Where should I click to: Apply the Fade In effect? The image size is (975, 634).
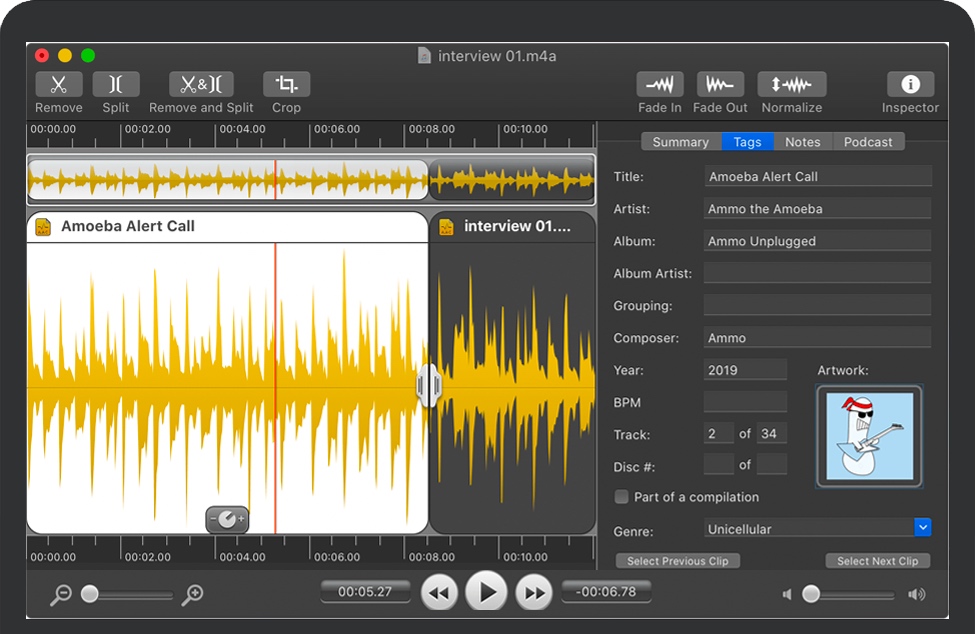[660, 85]
